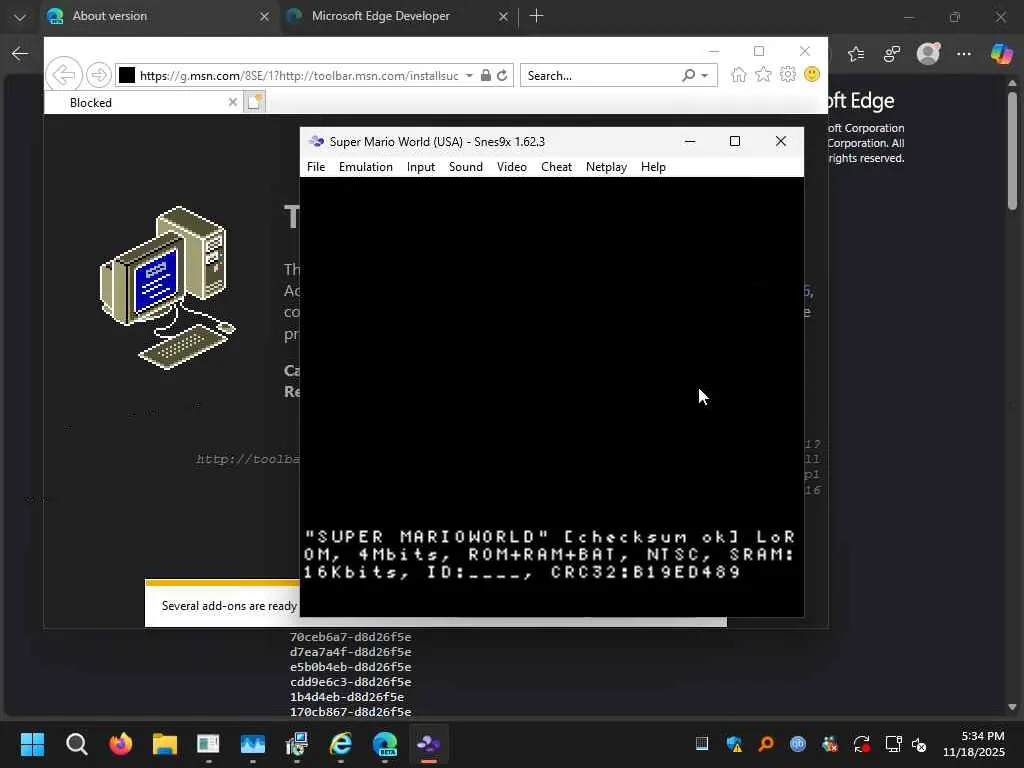
Task: Open a new tab in Internet Explorer
Action: click(255, 102)
